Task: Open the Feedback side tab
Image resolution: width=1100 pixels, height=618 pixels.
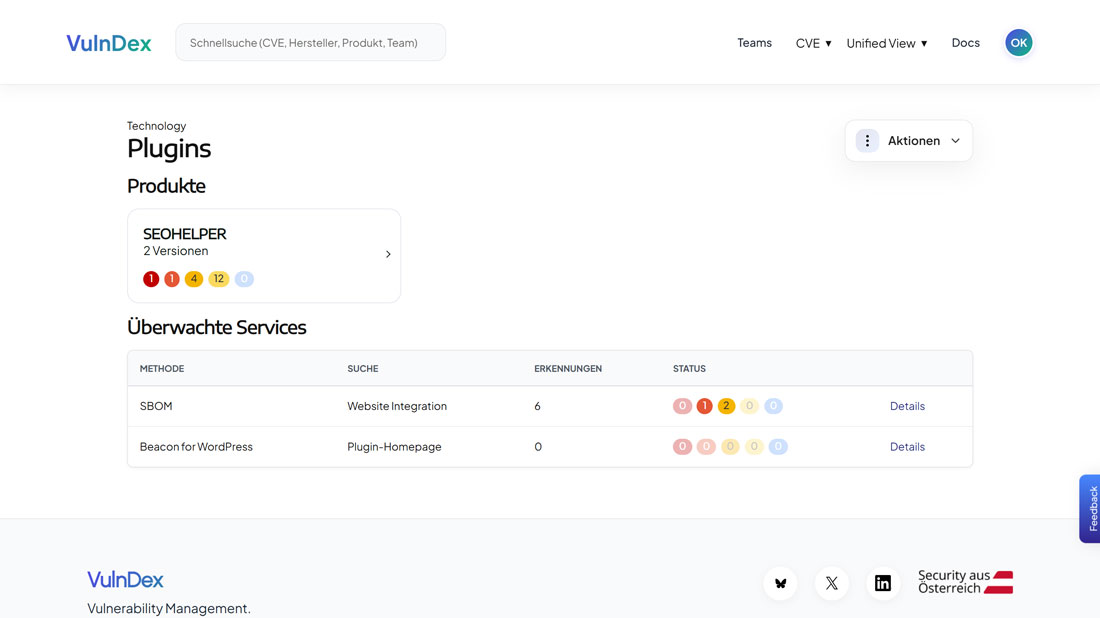Action: pos(1091,508)
